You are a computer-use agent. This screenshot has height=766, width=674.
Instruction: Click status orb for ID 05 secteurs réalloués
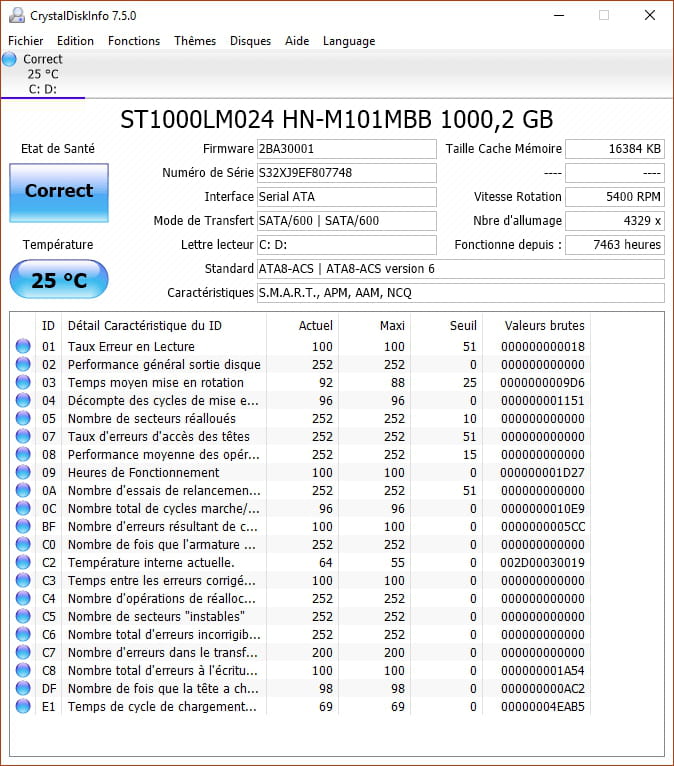pyautogui.click(x=23, y=418)
